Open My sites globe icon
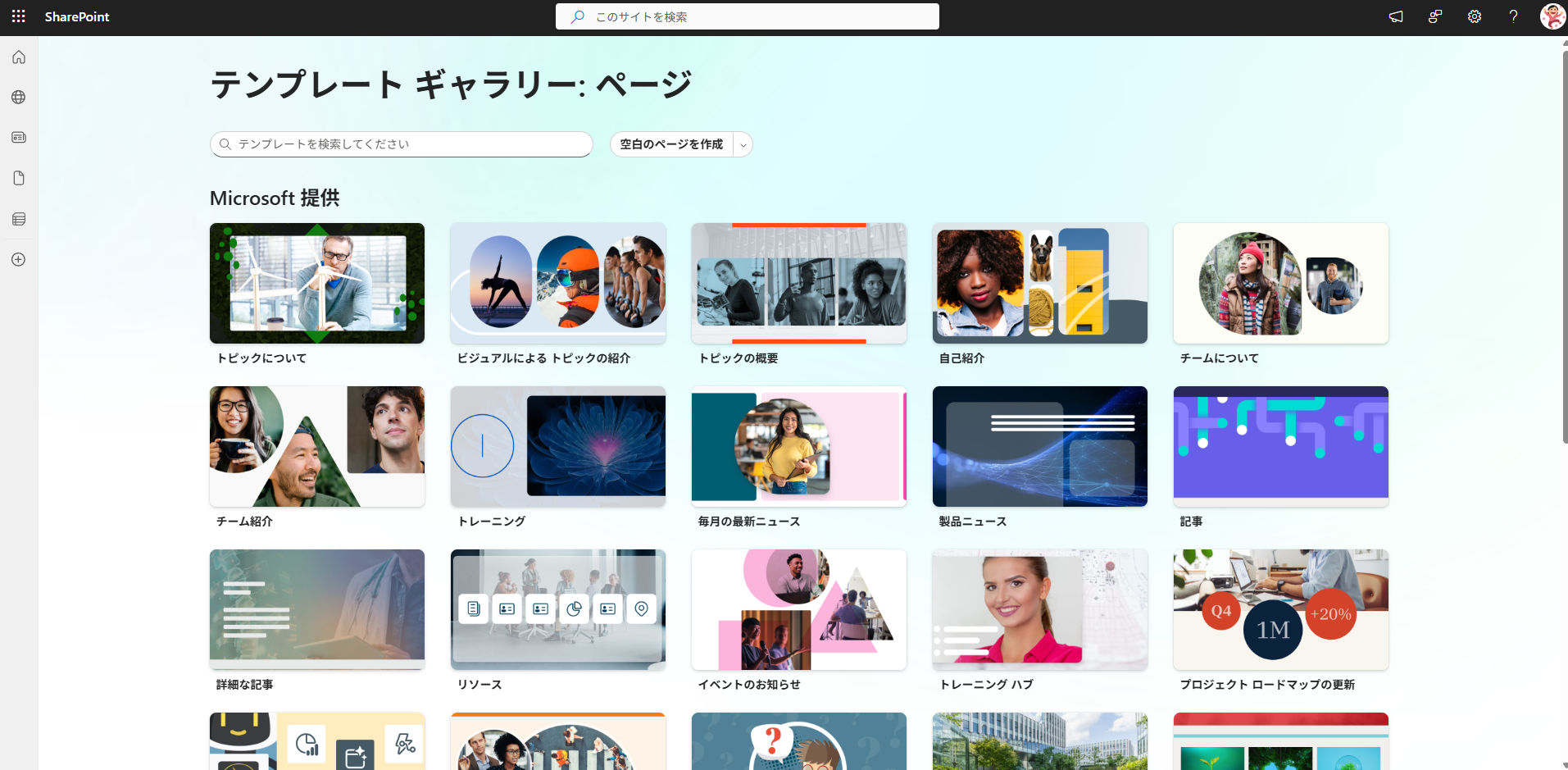The height and width of the screenshot is (770, 1568). (x=19, y=98)
